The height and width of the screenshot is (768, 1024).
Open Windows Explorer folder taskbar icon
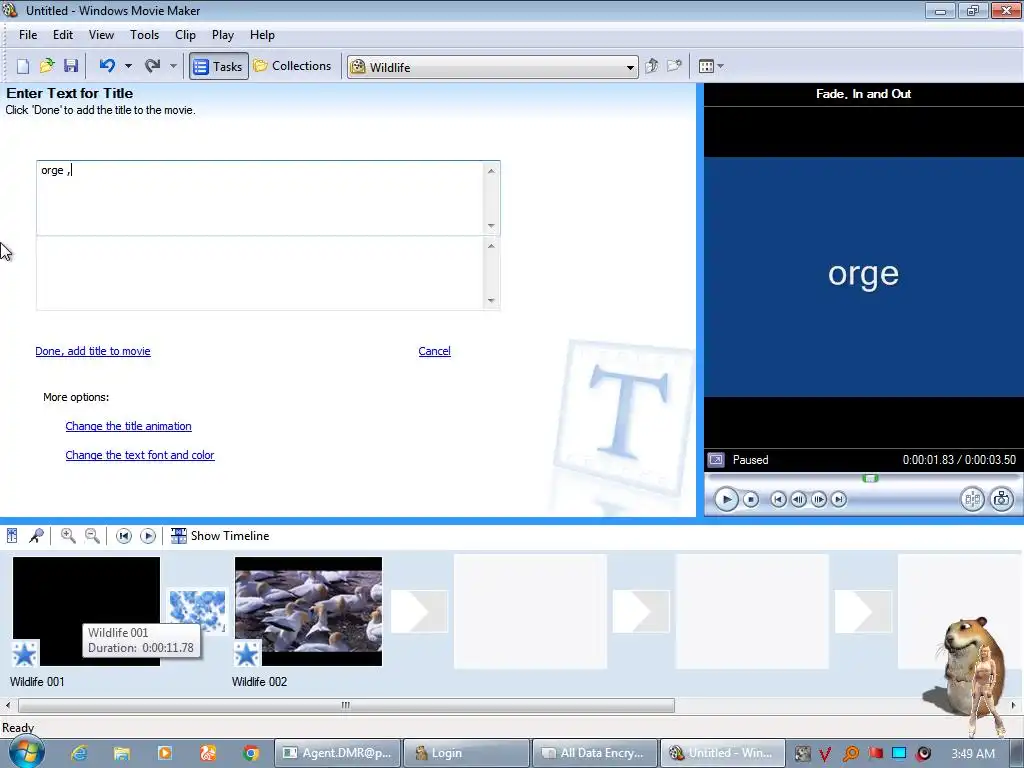pyautogui.click(x=122, y=753)
